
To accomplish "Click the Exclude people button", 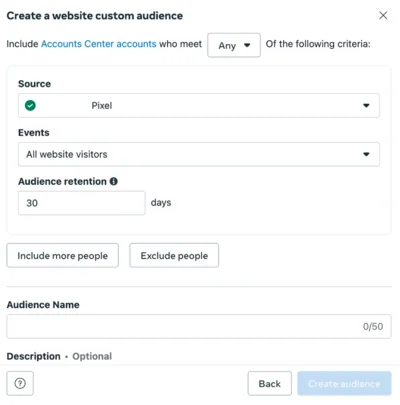I will tap(174, 255).
